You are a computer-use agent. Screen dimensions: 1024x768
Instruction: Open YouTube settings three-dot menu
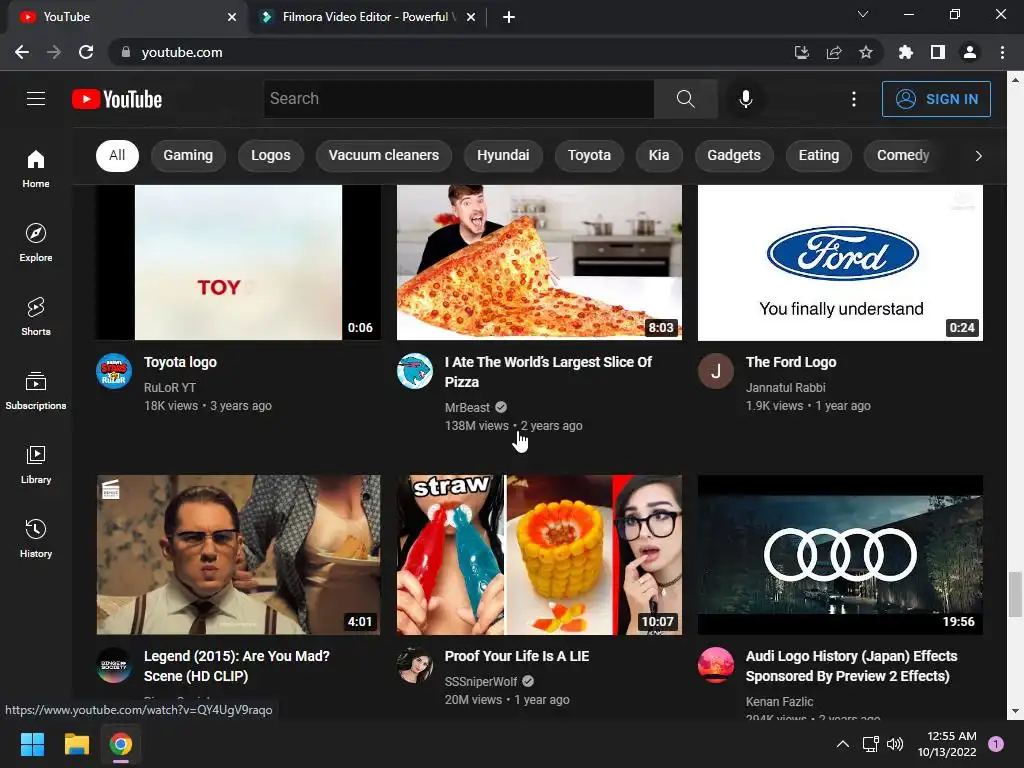854,99
